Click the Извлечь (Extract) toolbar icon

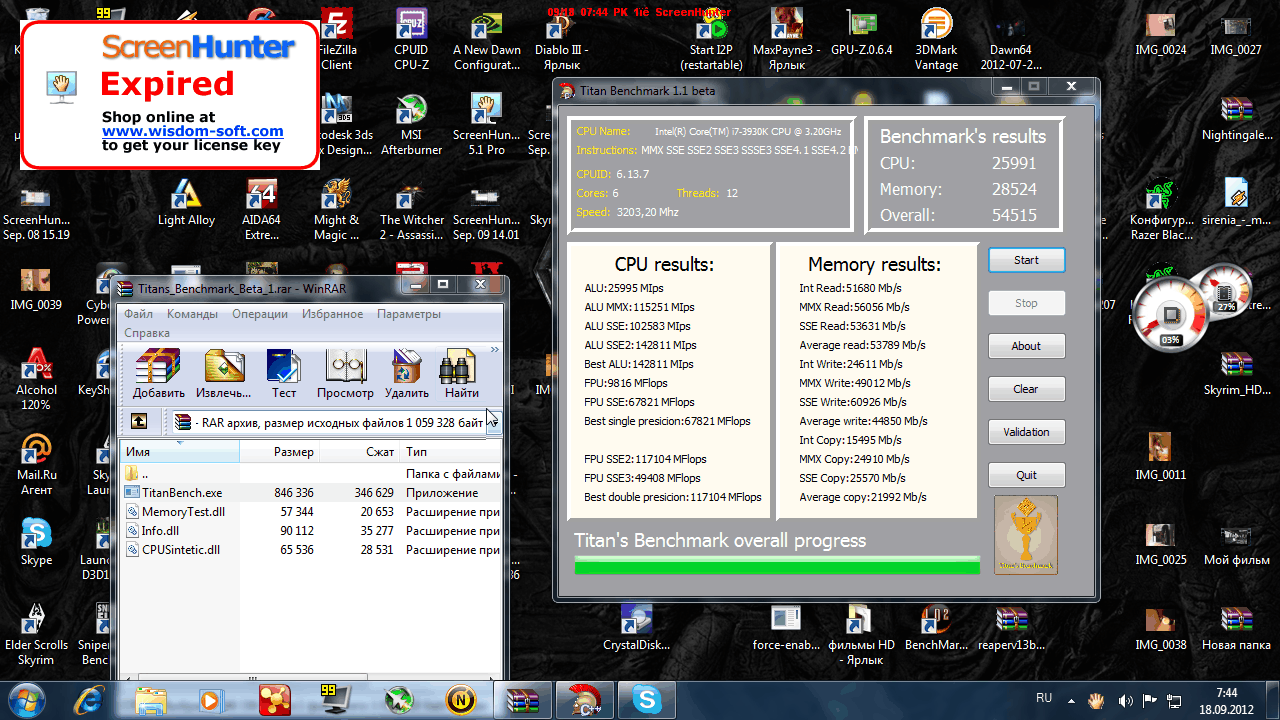pos(224,374)
